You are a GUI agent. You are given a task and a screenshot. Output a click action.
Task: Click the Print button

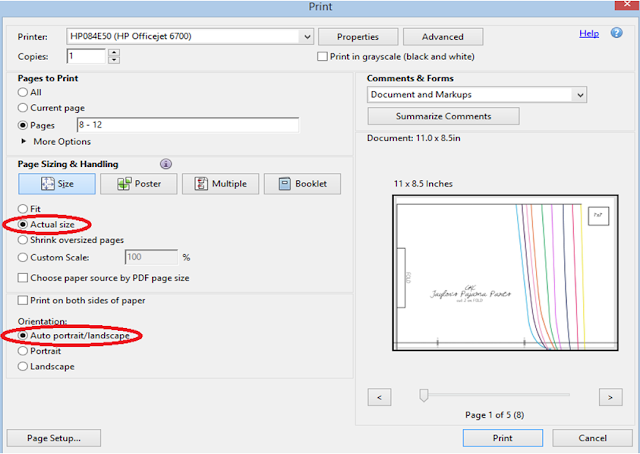point(503,438)
